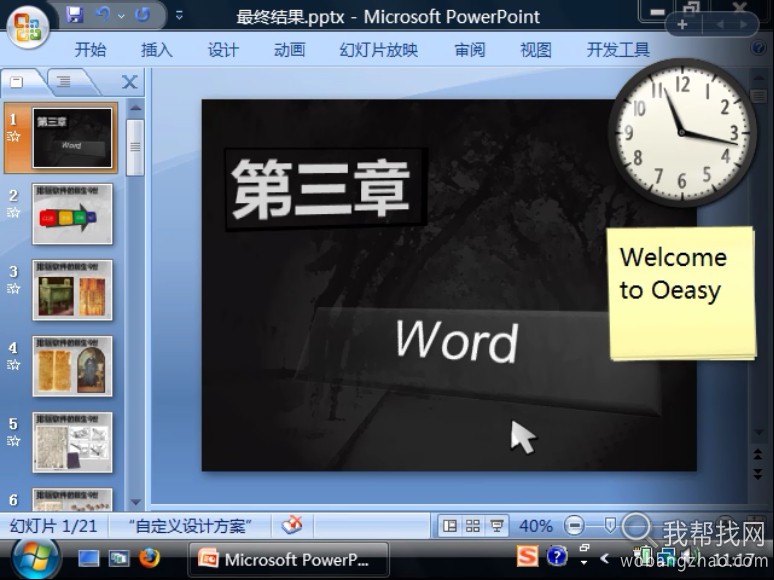Go to previous slide double-arrow button
Viewport: 774px width, 580px height.
(758, 454)
